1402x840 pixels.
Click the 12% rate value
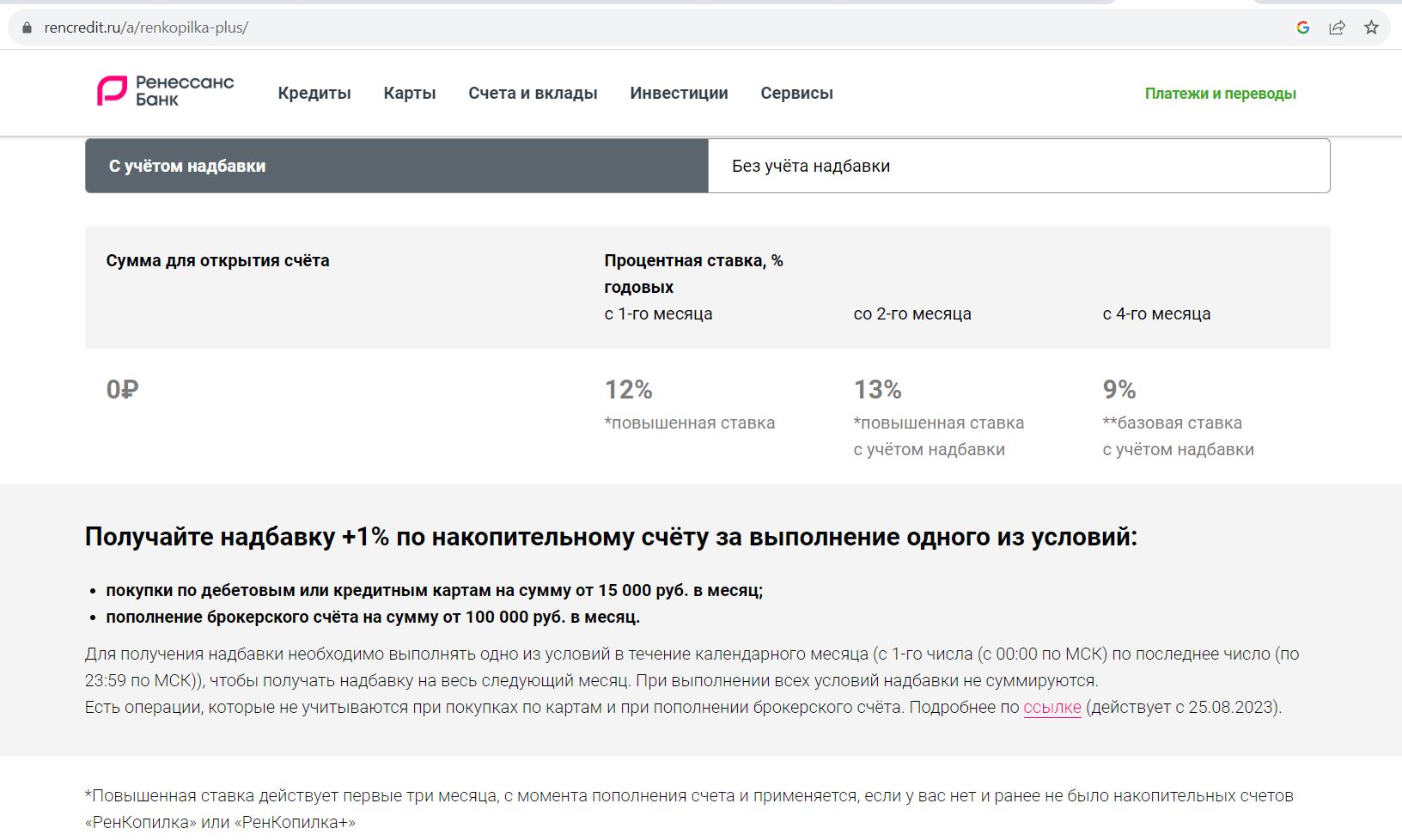[629, 390]
